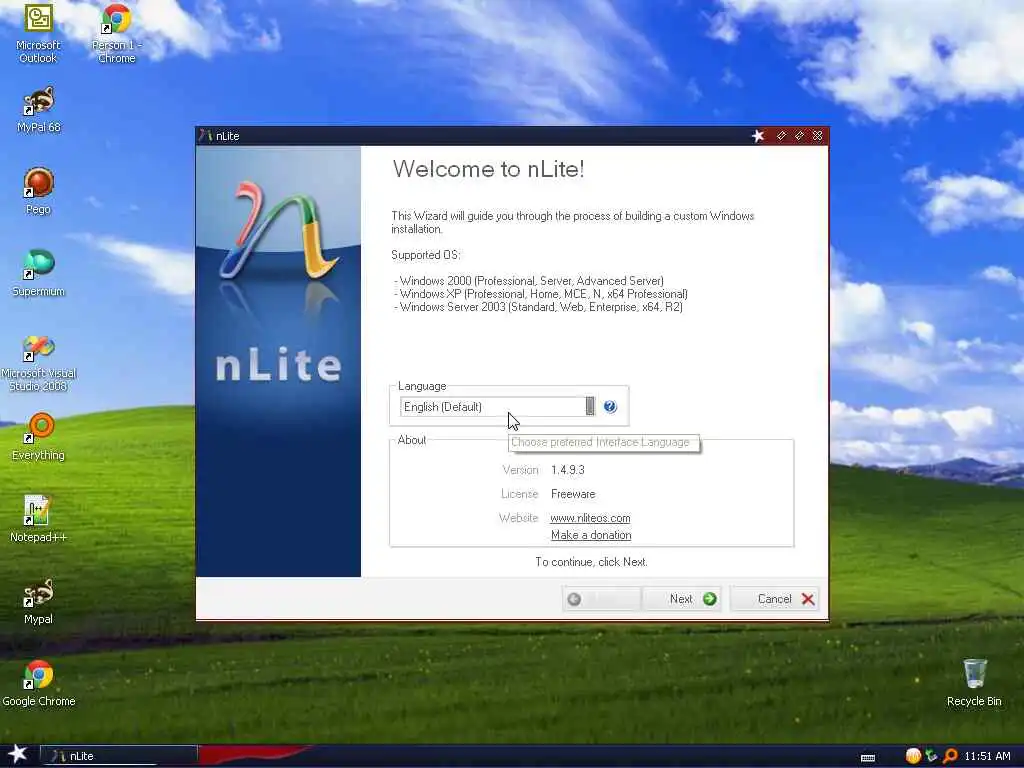Follow the Make a donation link
Image resolution: width=1024 pixels, height=768 pixels.
point(591,535)
